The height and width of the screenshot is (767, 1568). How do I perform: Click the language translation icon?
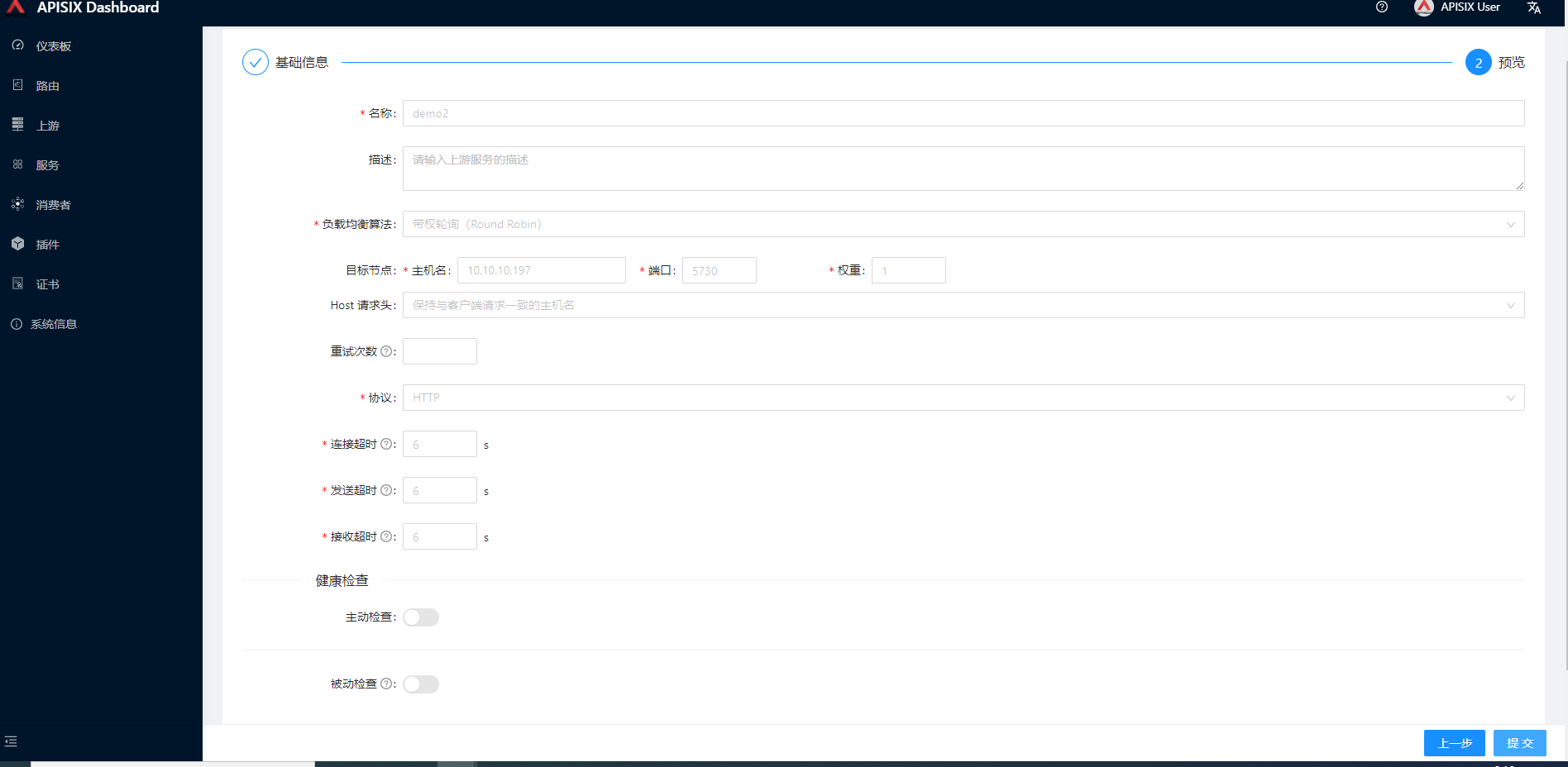pos(1534,7)
